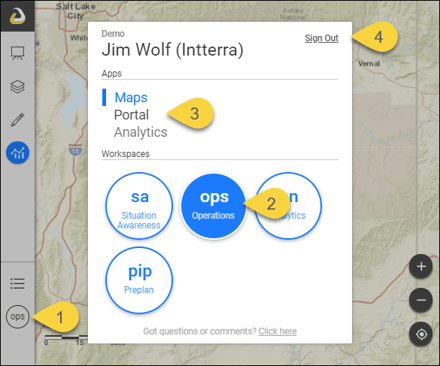Image resolution: width=440 pixels, height=366 pixels.
Task: Center map with locate-me button
Action: pos(421,334)
